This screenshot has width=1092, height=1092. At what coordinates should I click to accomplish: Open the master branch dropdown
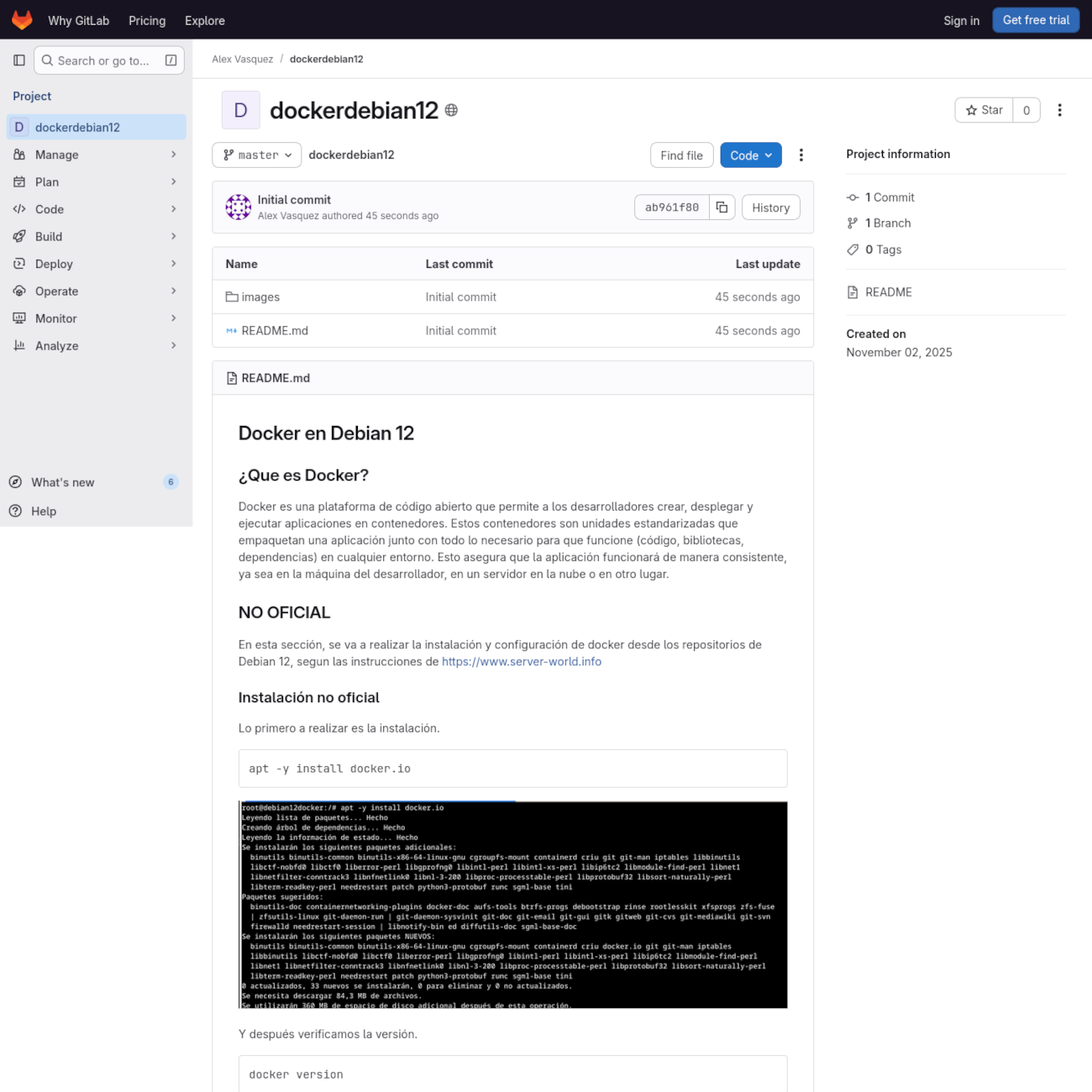(257, 155)
